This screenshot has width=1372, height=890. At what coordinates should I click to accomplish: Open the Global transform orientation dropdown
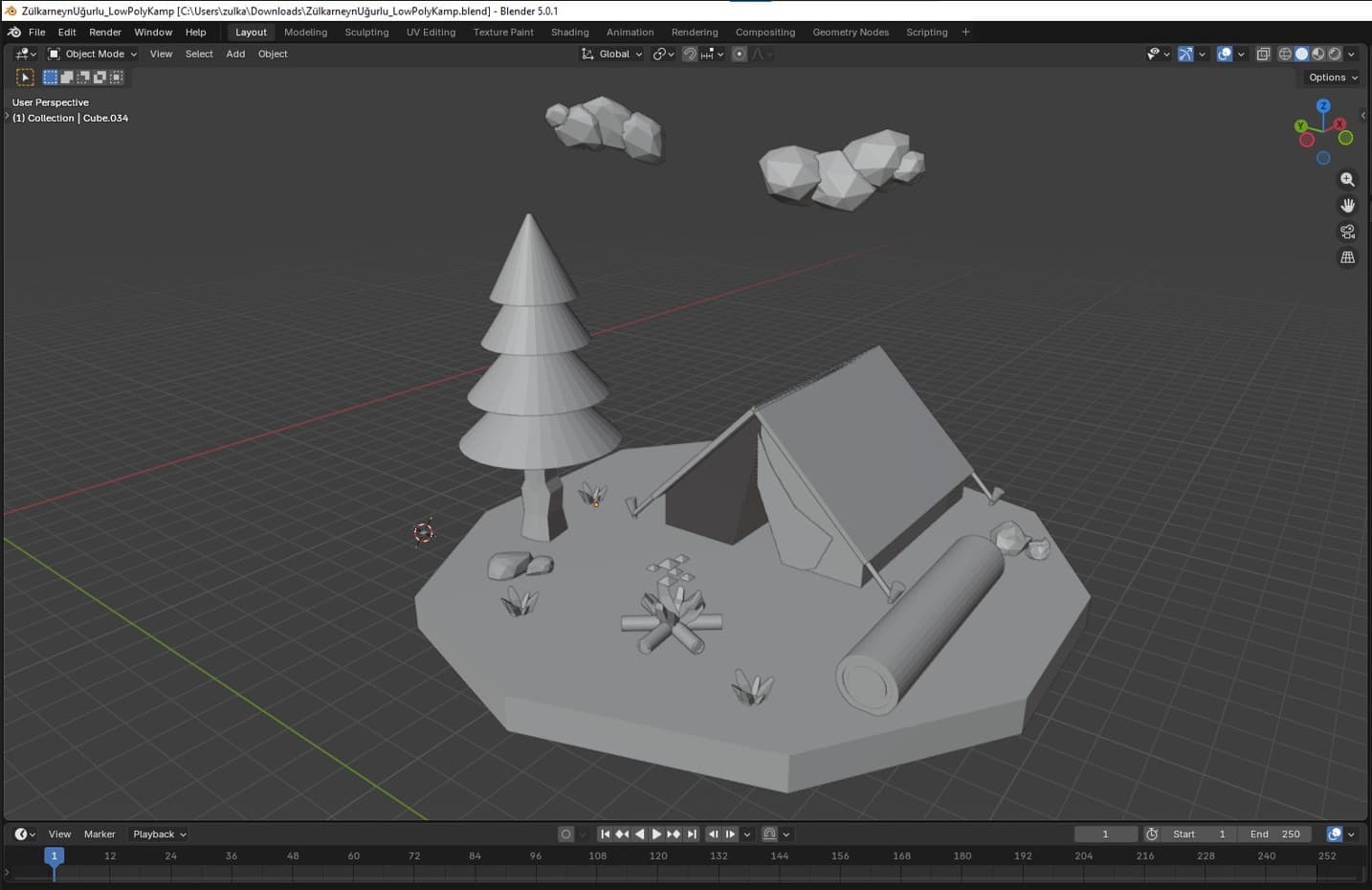coord(611,54)
